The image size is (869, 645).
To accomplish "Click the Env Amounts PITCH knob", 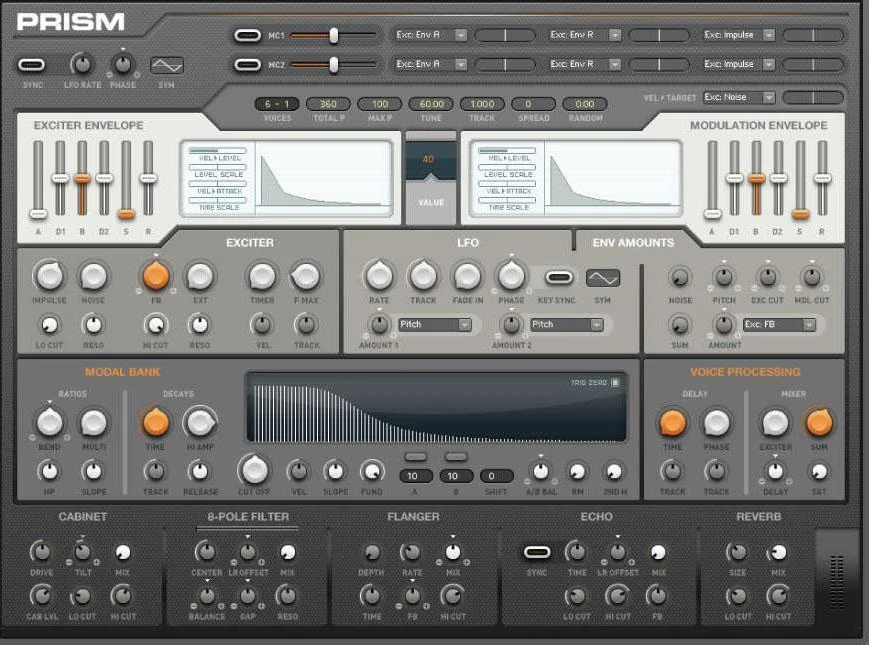I will (x=724, y=277).
